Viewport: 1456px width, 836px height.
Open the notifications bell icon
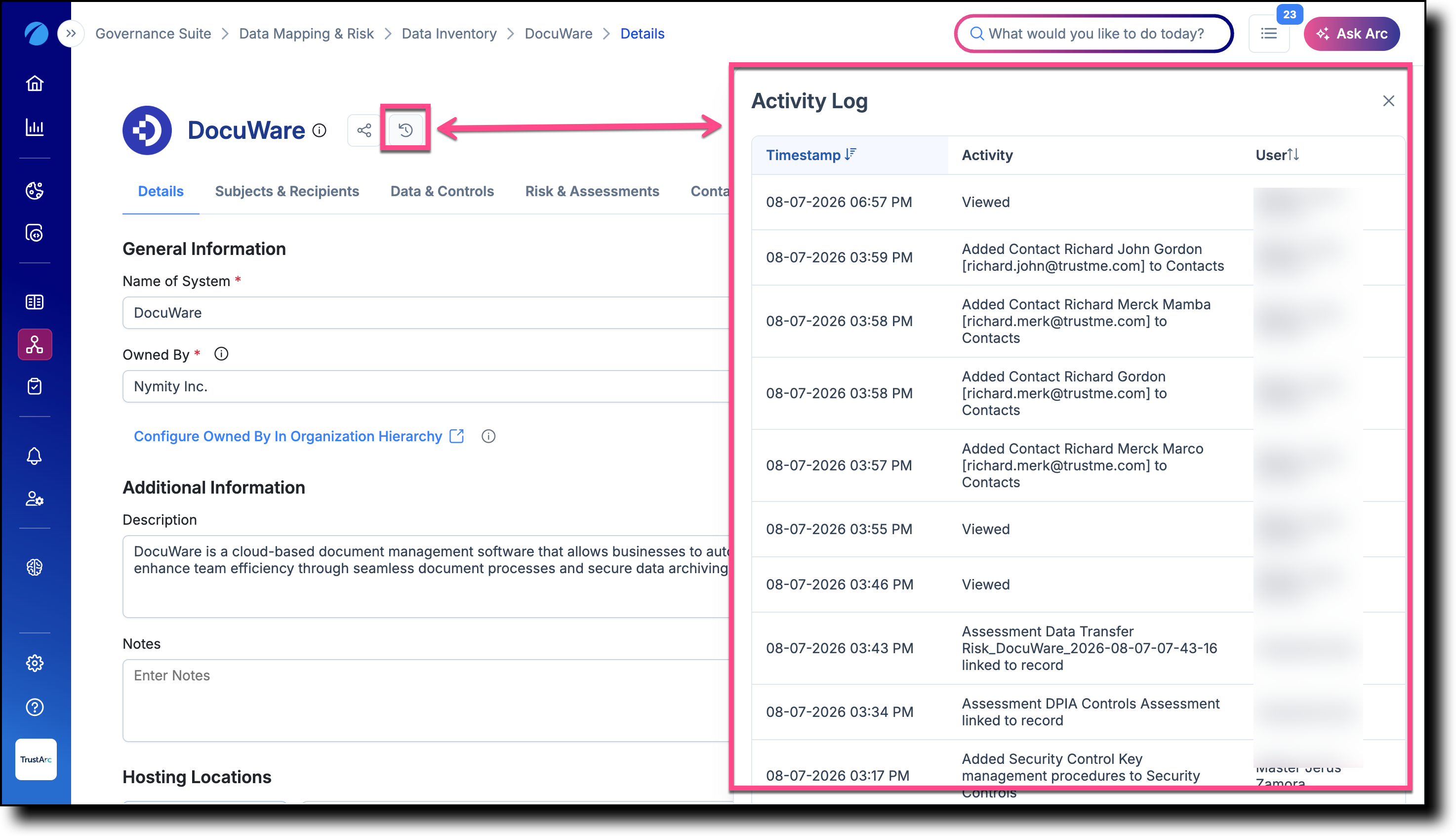point(35,456)
